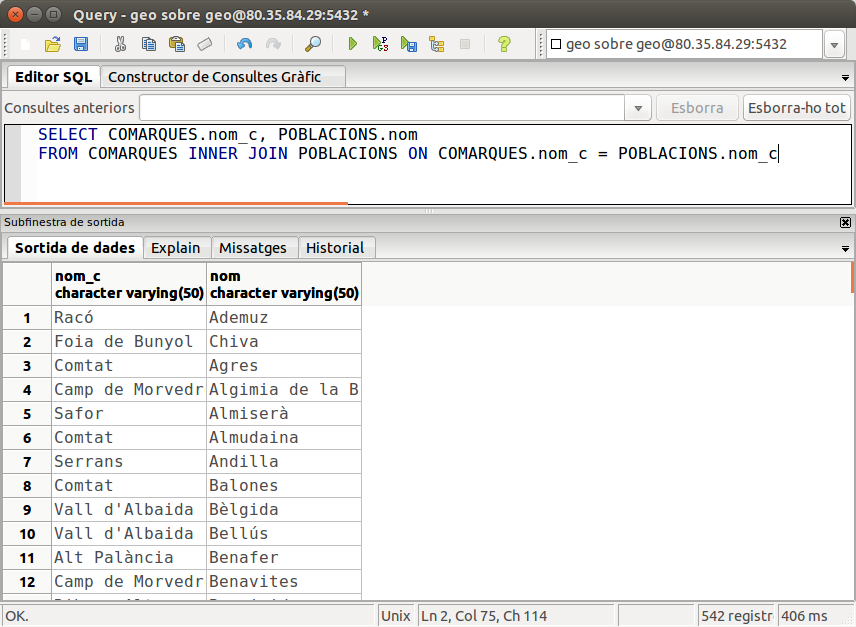Expand the output pane tab menu arrow

coord(846,248)
